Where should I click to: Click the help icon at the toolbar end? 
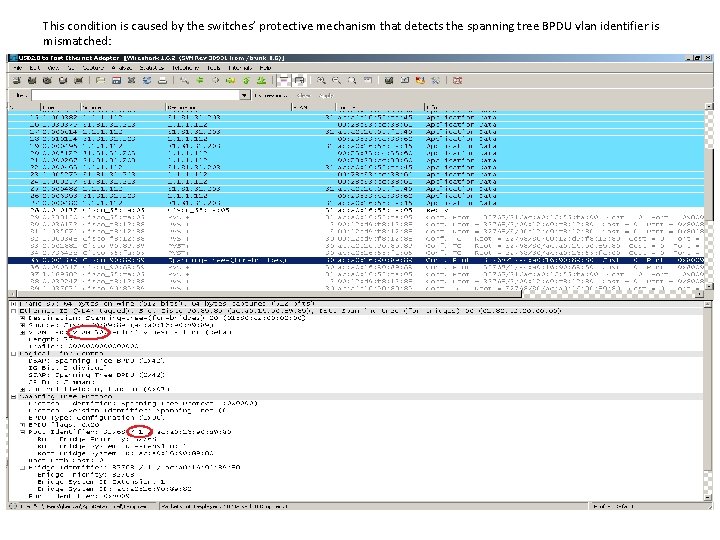pos(457,80)
